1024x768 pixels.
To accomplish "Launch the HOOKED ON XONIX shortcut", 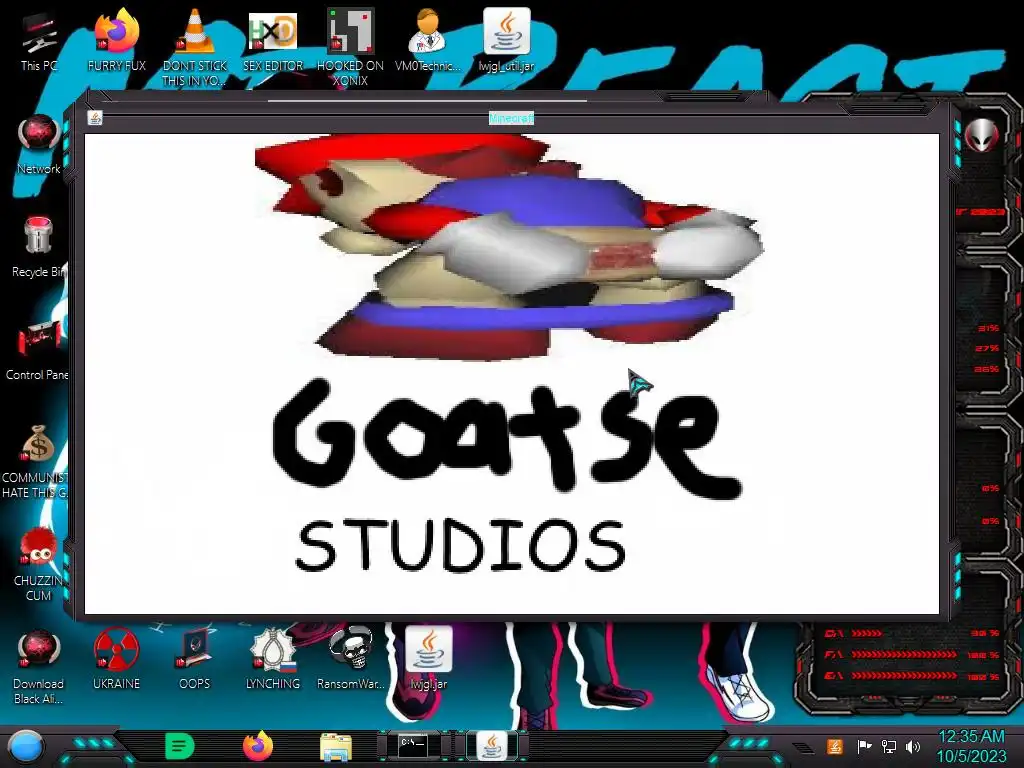I will click(350, 46).
